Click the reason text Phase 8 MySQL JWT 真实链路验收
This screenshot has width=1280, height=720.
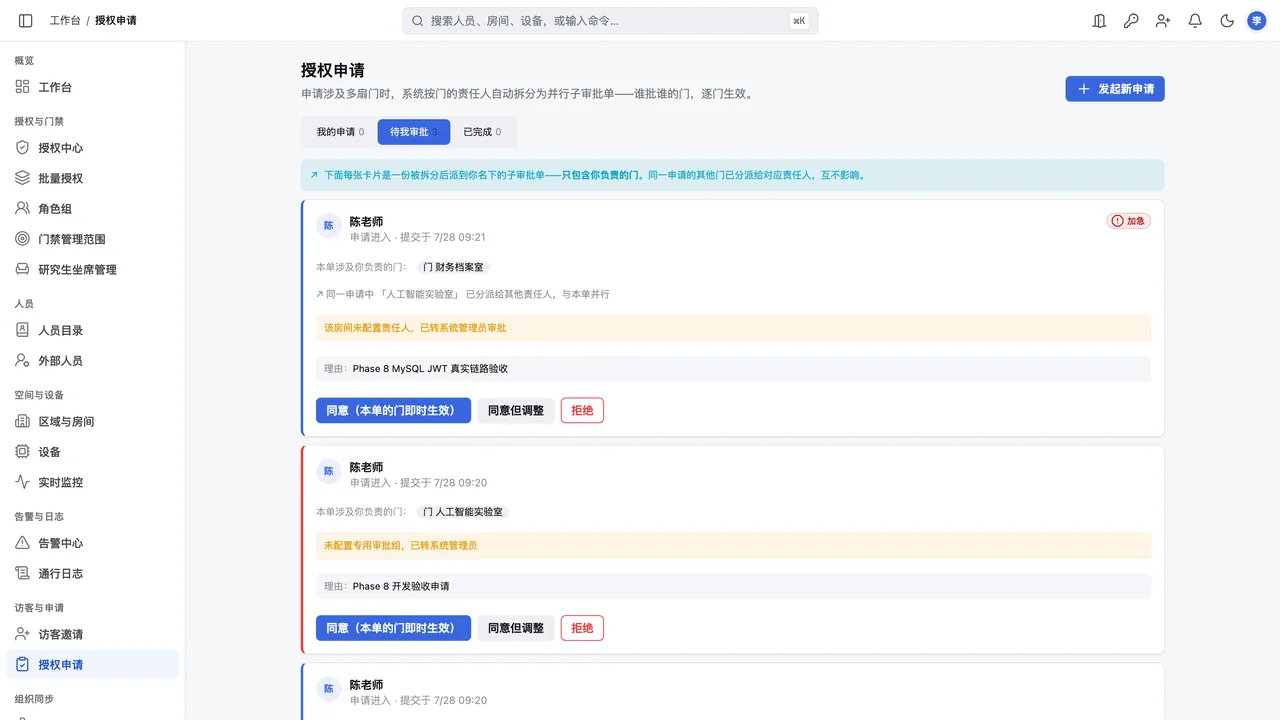point(430,369)
